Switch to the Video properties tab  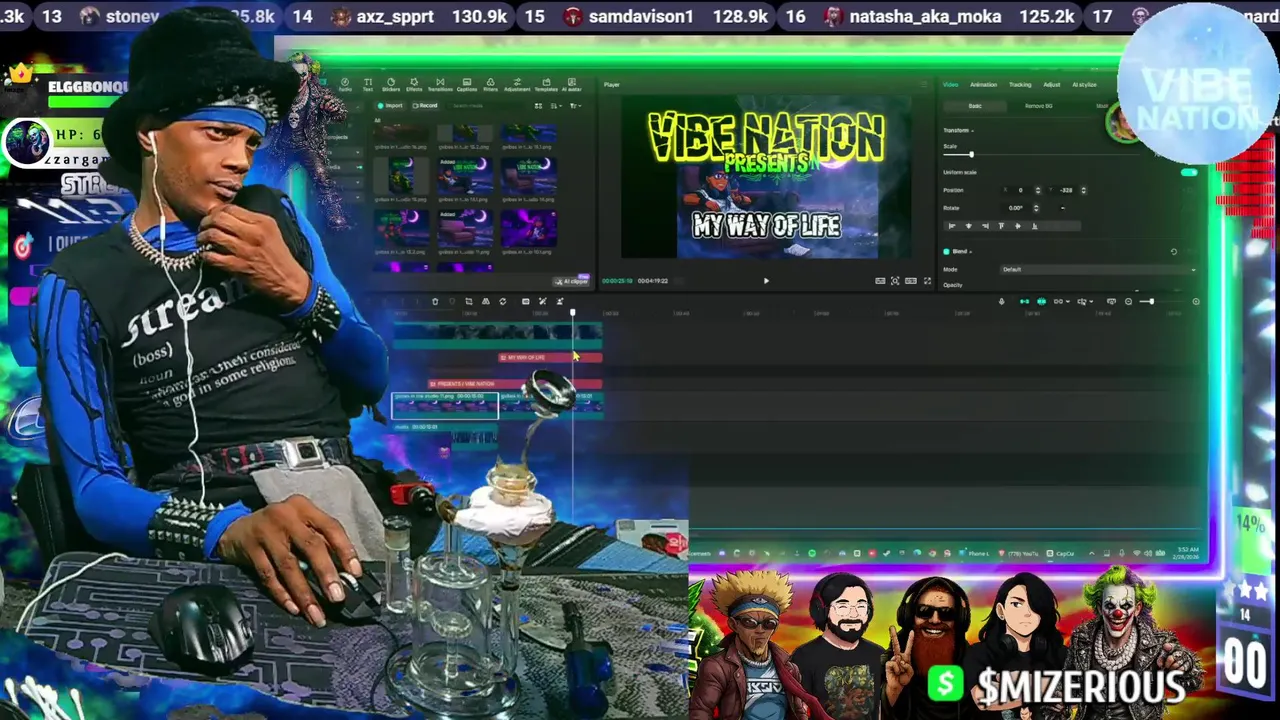pyautogui.click(x=950, y=85)
